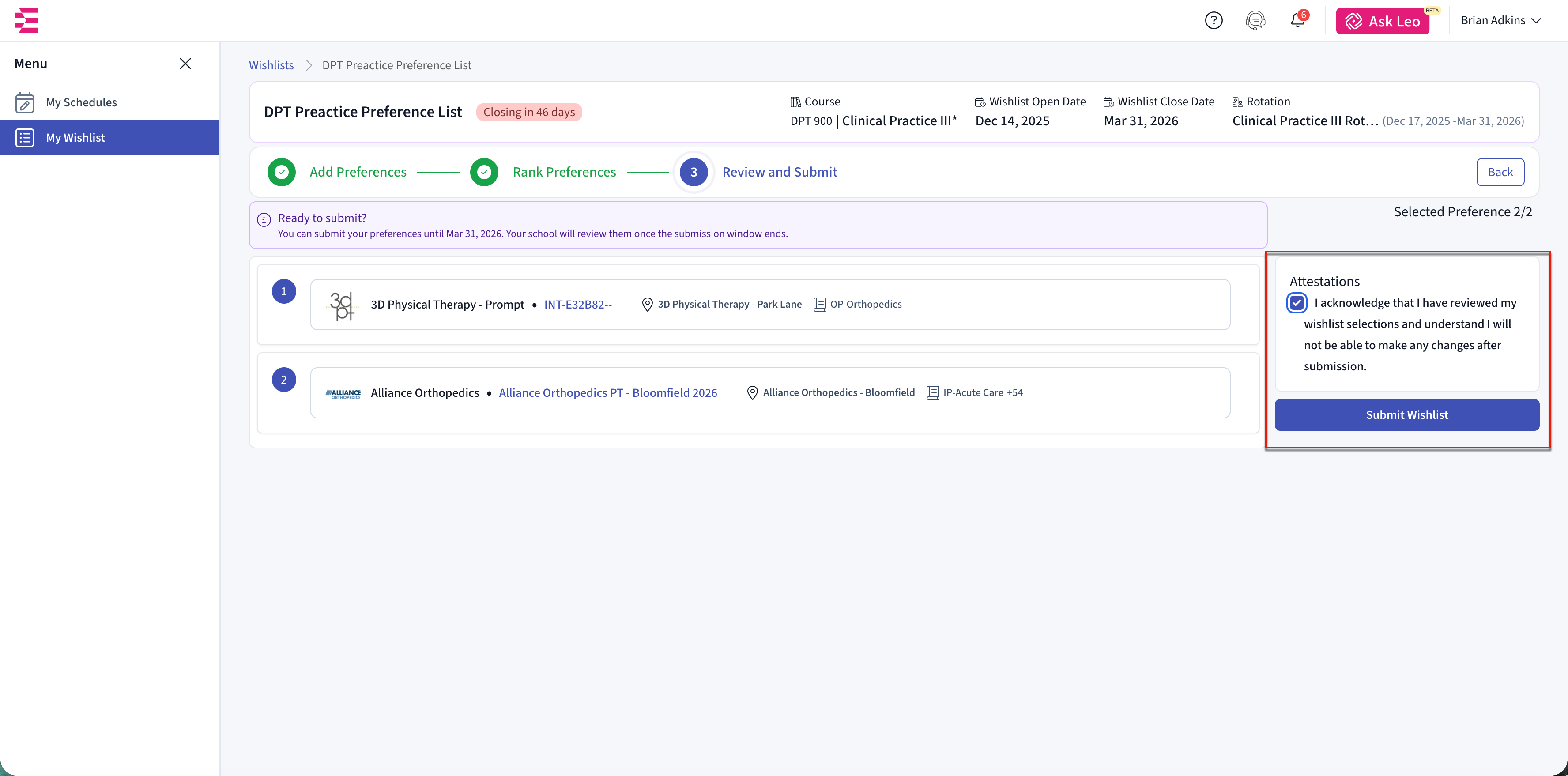Open the support headset icon
The image size is (1568, 776).
click(1255, 21)
